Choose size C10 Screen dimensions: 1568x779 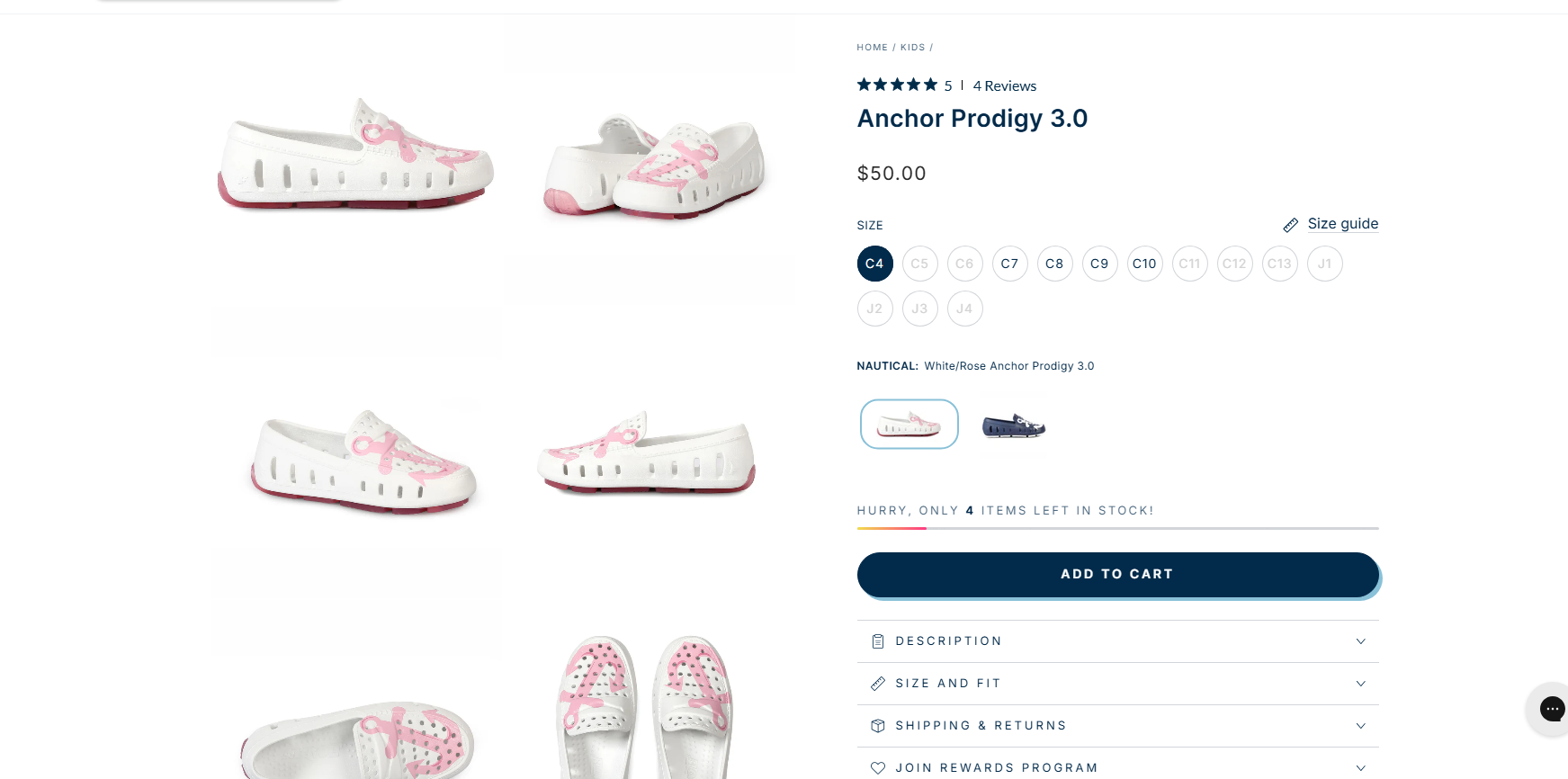[x=1144, y=264]
